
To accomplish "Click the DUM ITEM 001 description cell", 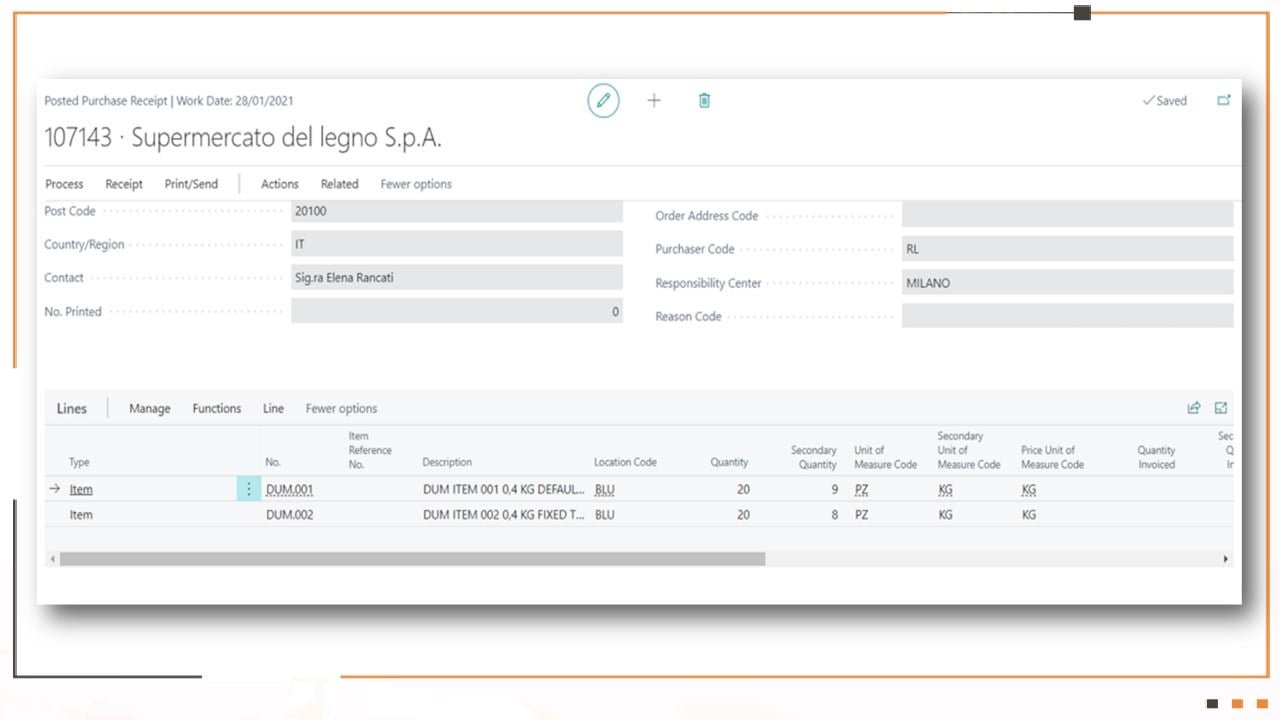I will tap(504, 489).
